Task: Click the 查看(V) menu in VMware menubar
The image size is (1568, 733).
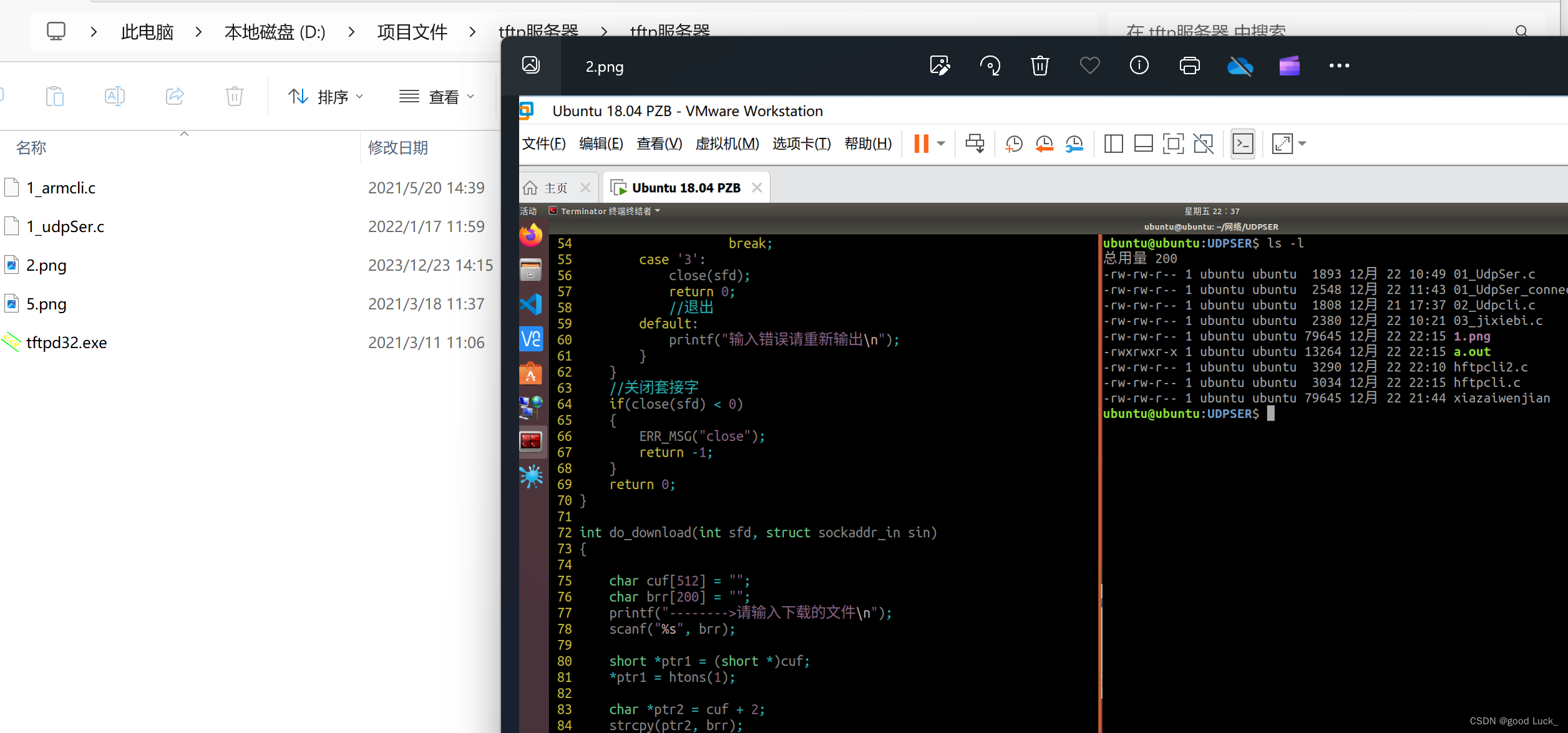Action: 655,143
